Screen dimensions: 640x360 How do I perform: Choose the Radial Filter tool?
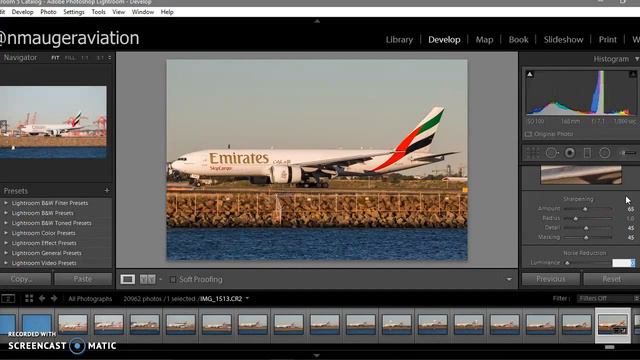click(x=604, y=153)
